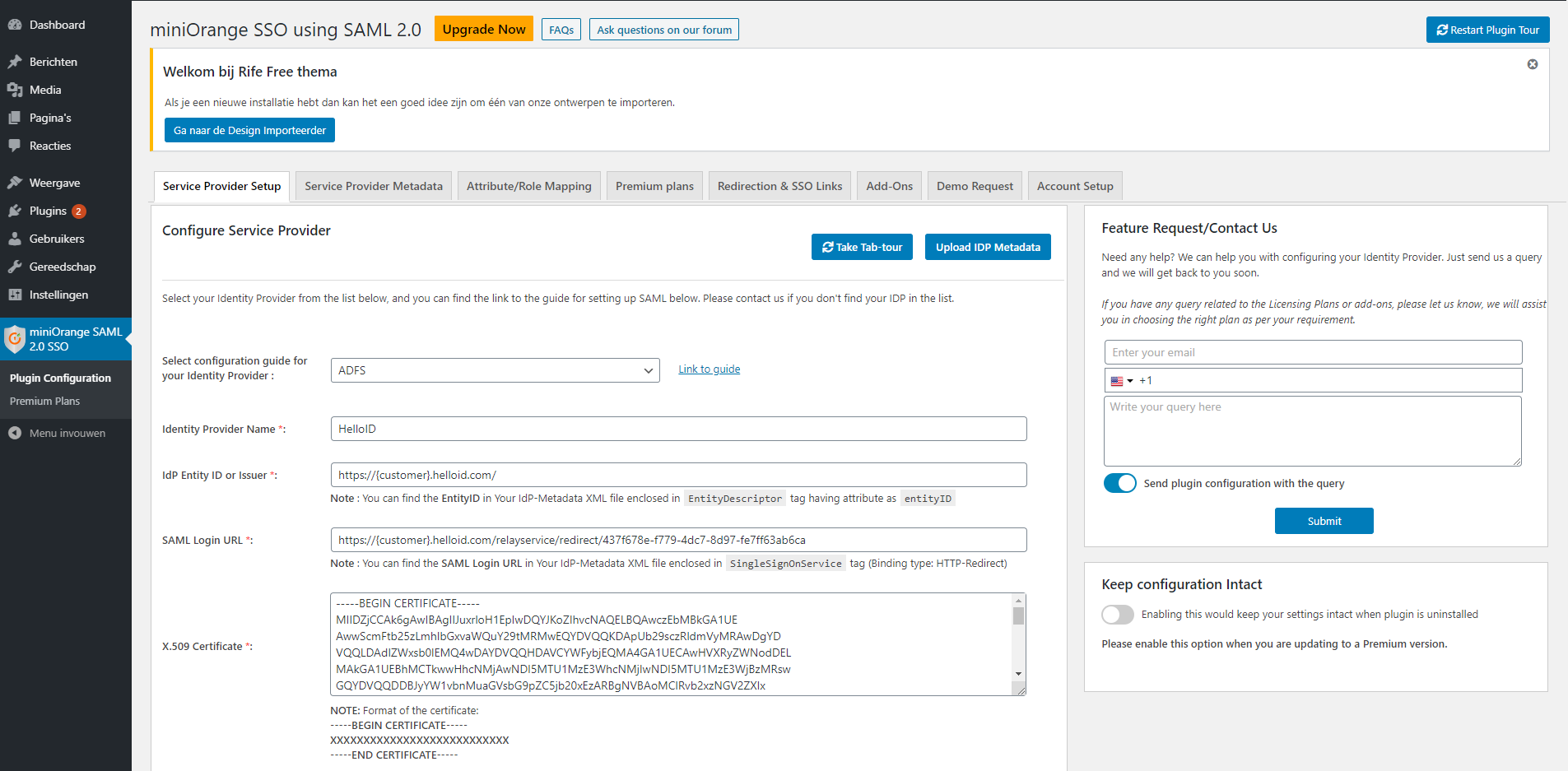This screenshot has width=1568, height=771.
Task: Click the Weergave brush icon
Action: point(15,183)
